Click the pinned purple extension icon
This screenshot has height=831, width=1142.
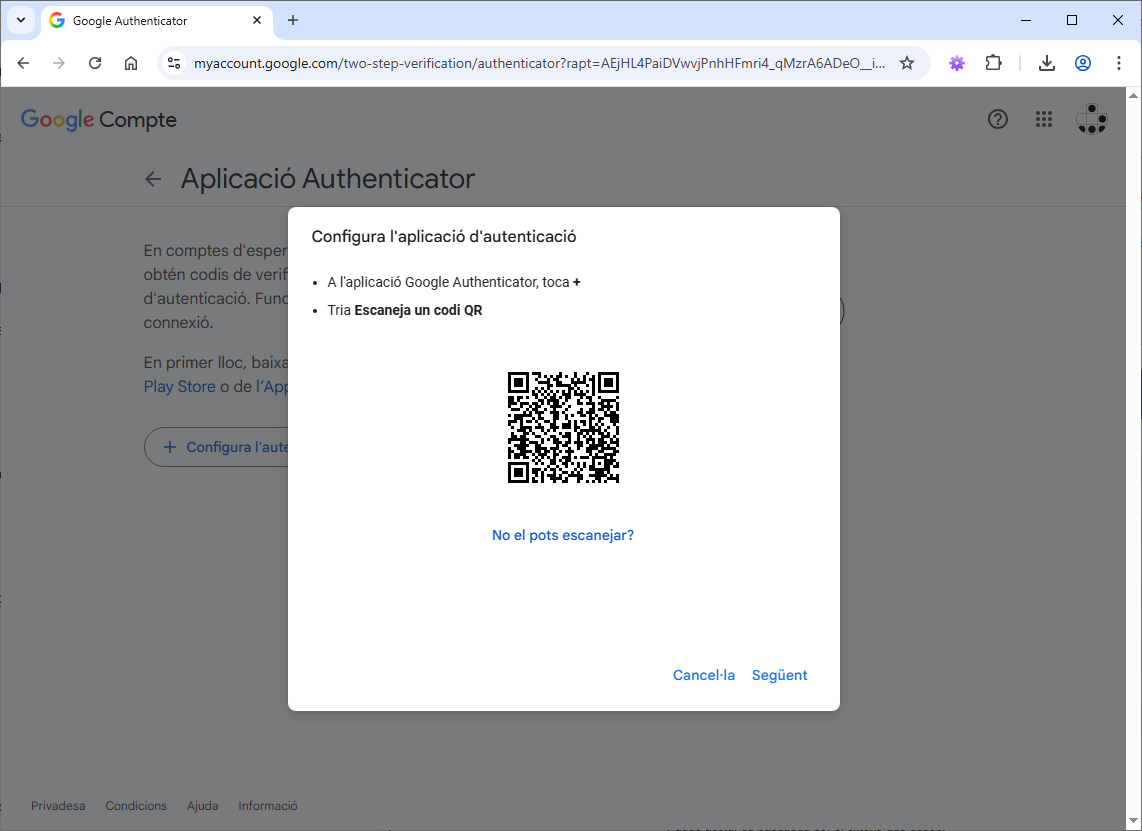click(957, 62)
